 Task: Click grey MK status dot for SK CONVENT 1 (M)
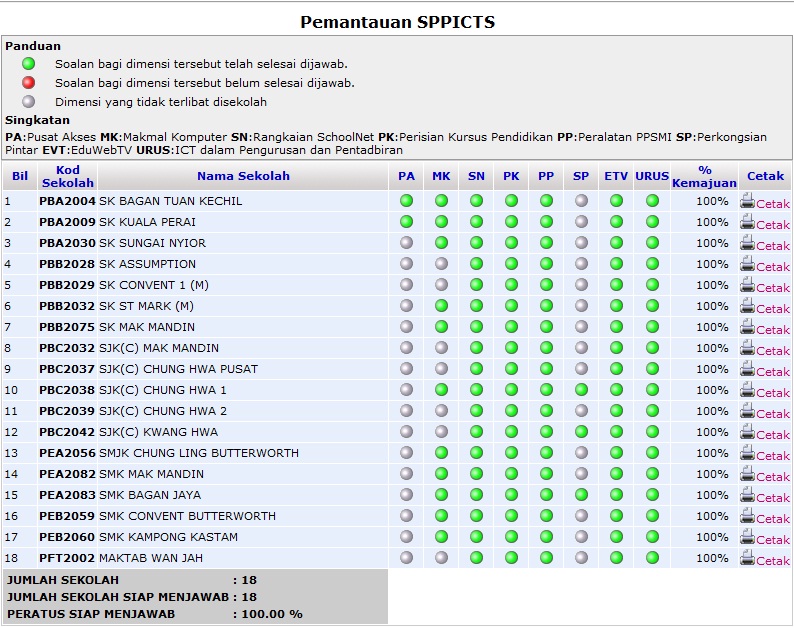(x=442, y=285)
